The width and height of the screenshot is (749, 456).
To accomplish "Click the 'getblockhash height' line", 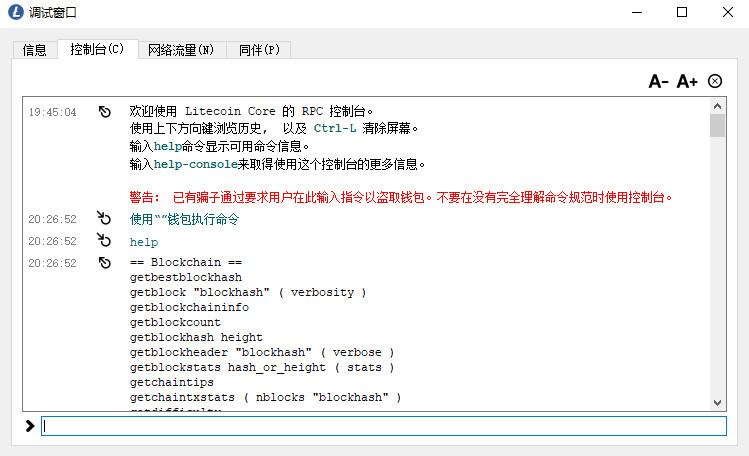I will [x=196, y=337].
